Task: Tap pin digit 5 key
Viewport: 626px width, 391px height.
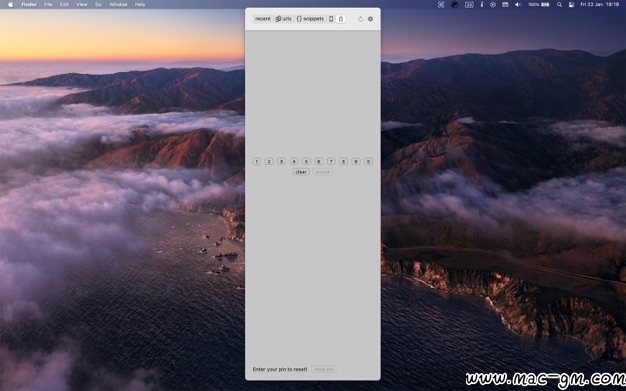Action: 306,161
